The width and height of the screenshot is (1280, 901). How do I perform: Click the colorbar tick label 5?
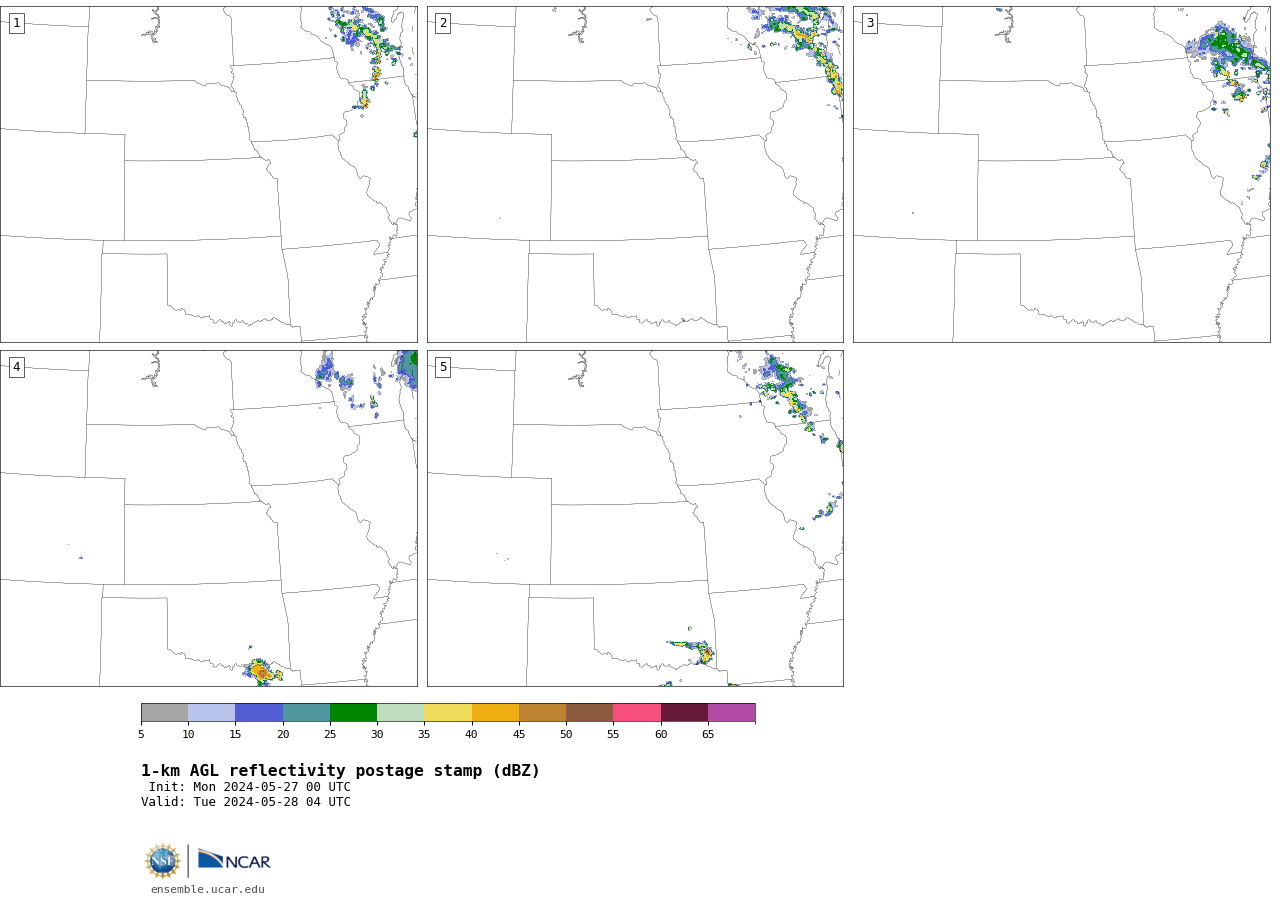point(141,735)
